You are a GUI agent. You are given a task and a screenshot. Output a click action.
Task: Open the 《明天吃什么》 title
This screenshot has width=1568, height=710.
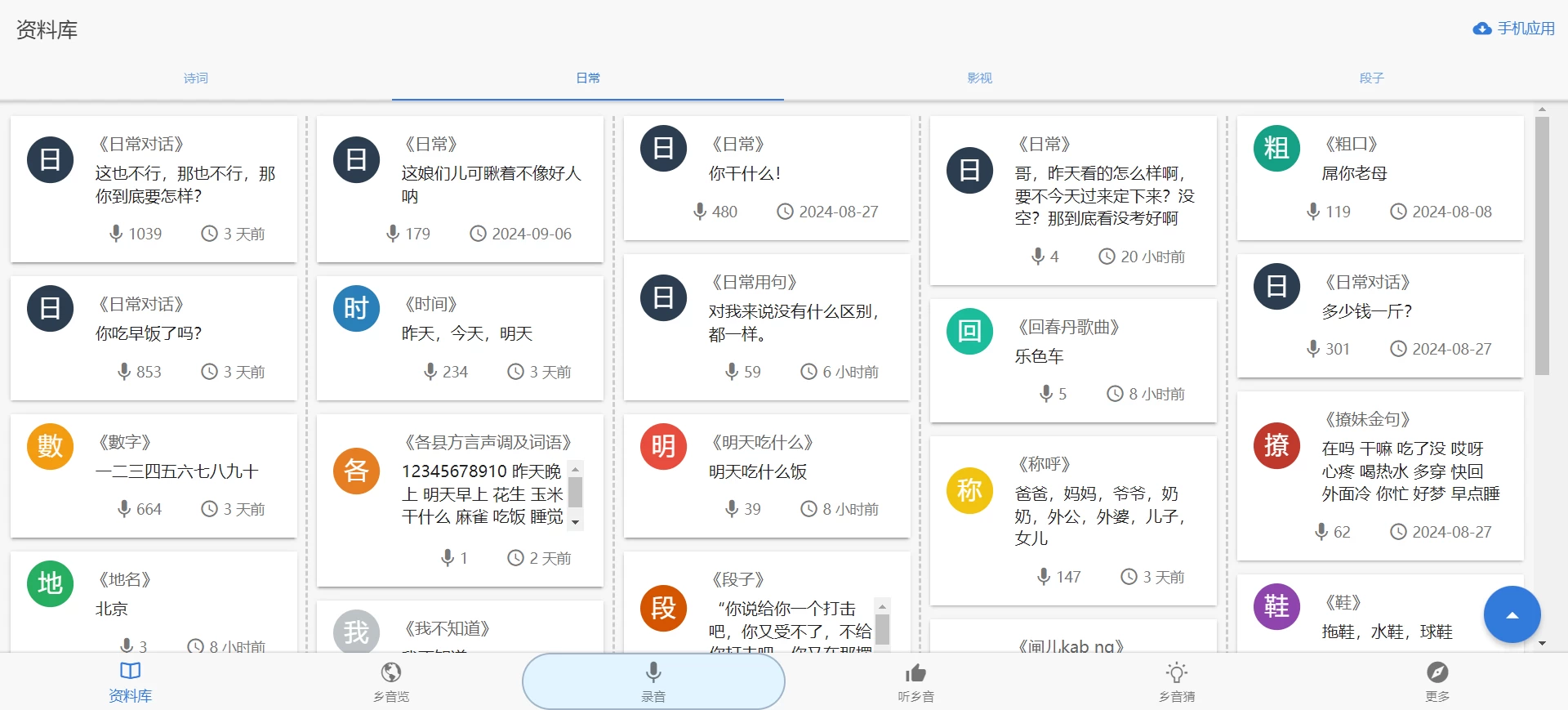763,443
